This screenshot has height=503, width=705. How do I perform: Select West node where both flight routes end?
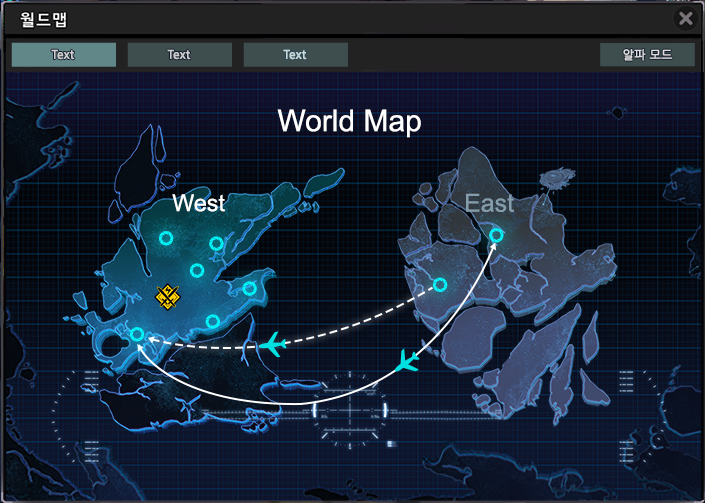pyautogui.click(x=138, y=334)
